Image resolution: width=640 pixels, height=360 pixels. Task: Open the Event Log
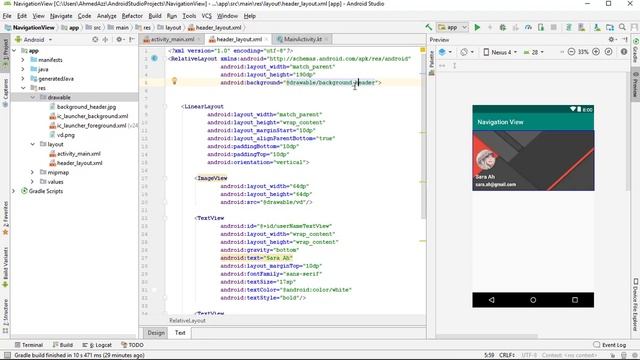pos(610,345)
